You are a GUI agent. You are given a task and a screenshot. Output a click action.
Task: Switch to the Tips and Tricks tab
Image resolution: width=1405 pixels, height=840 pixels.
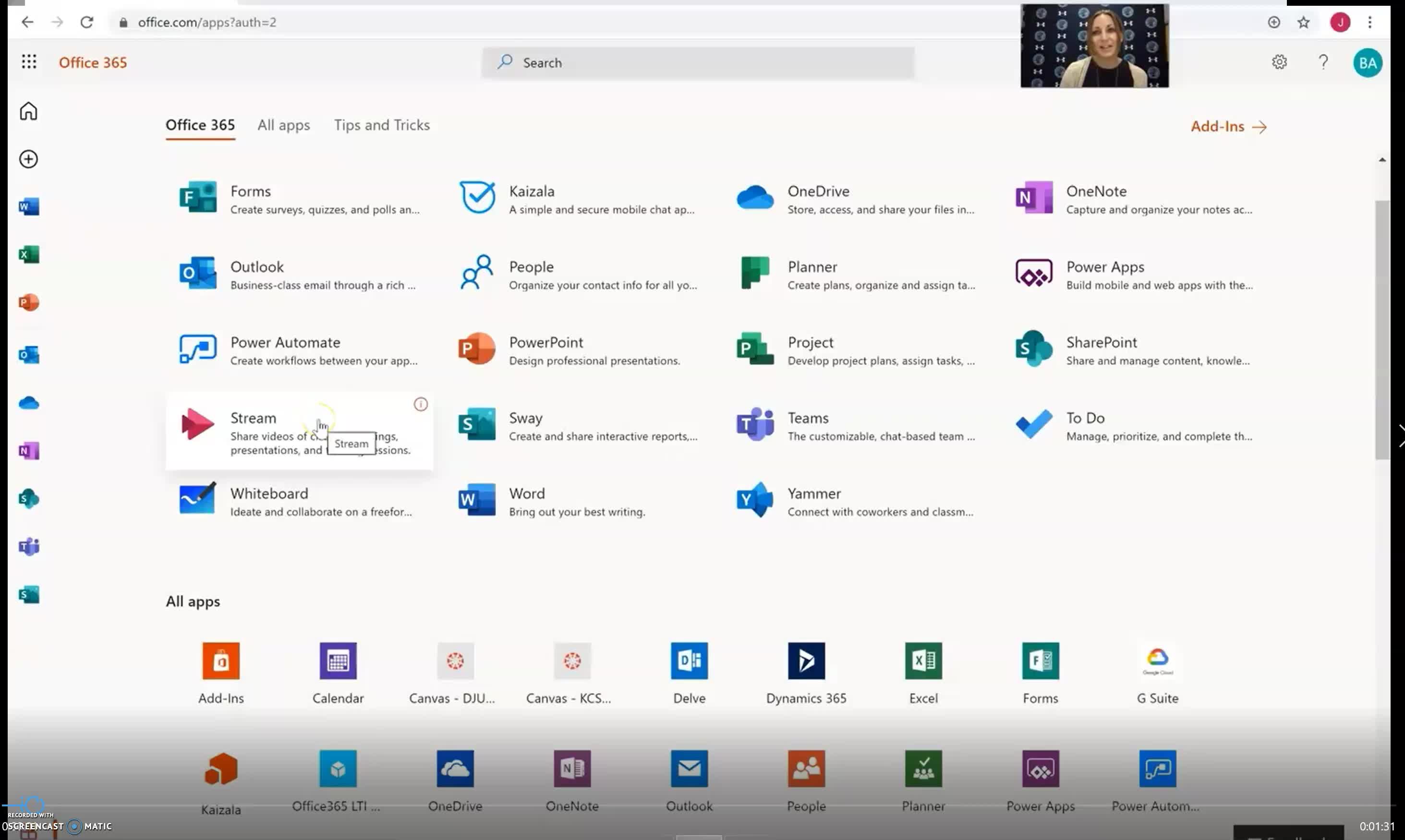382,125
